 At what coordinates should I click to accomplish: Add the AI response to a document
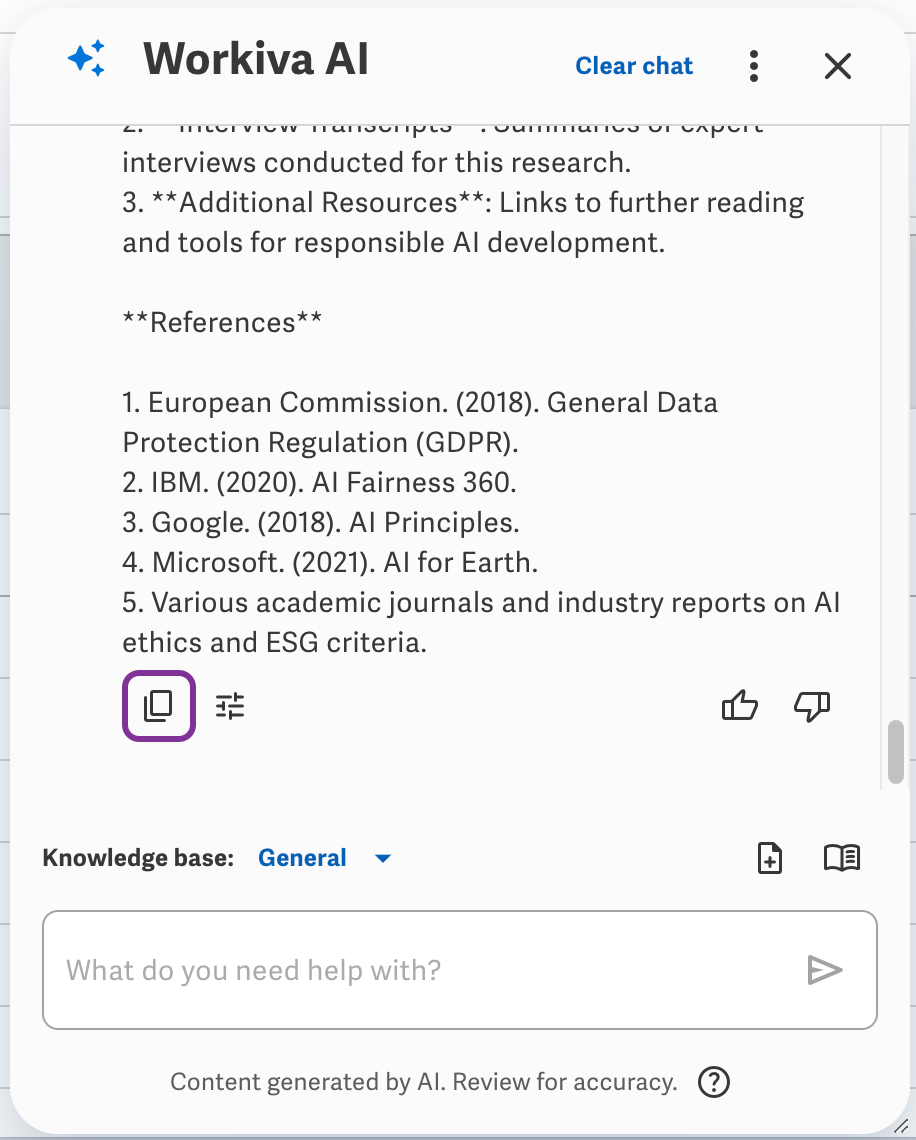point(770,857)
